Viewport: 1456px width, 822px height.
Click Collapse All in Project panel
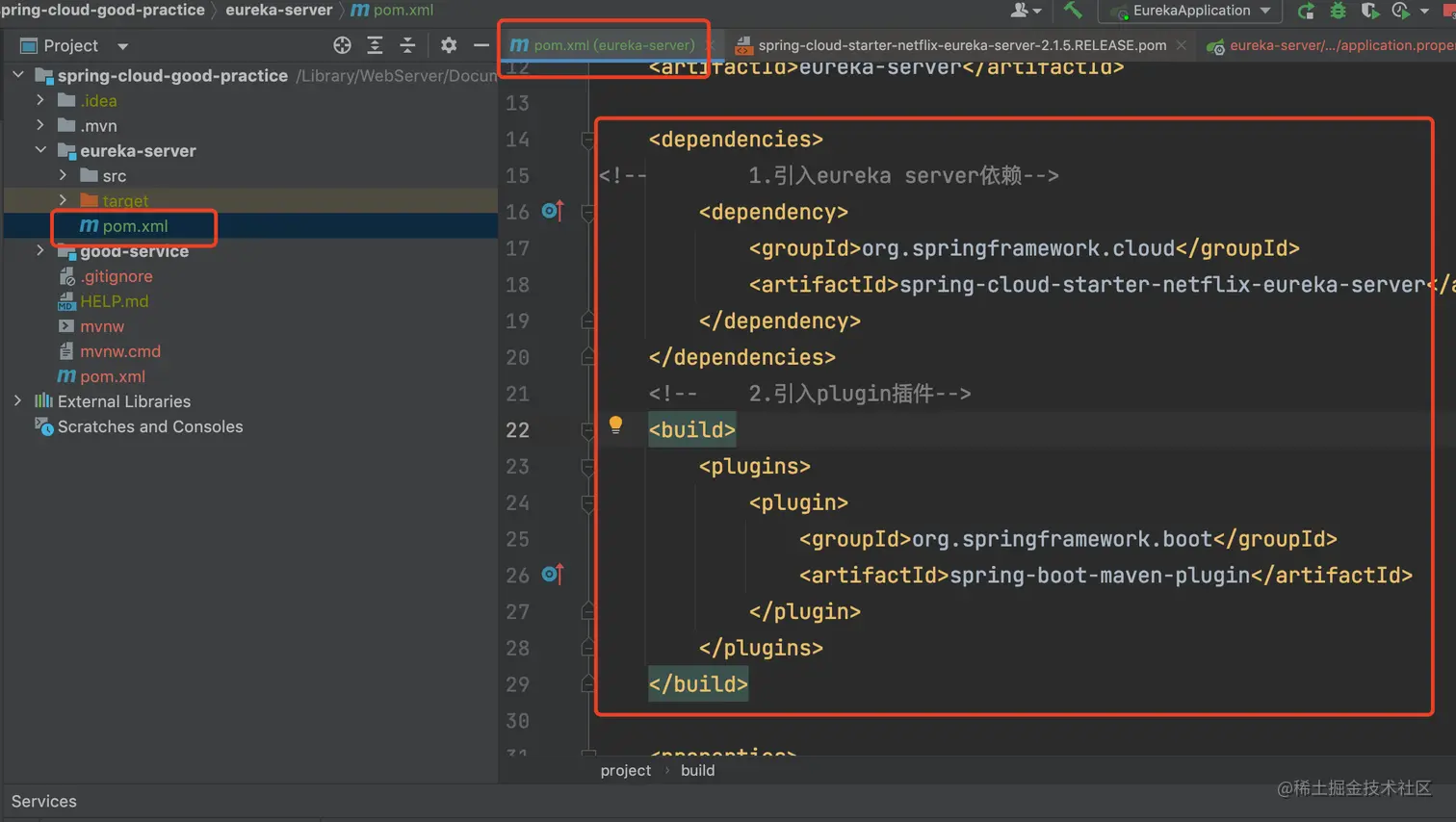point(407,45)
